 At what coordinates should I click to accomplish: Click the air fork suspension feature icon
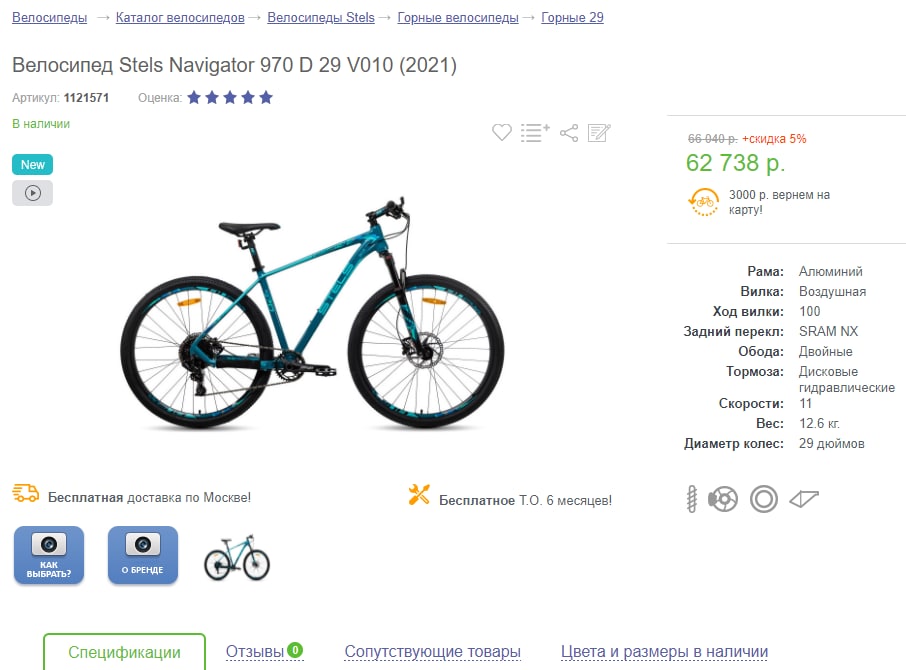(x=692, y=499)
